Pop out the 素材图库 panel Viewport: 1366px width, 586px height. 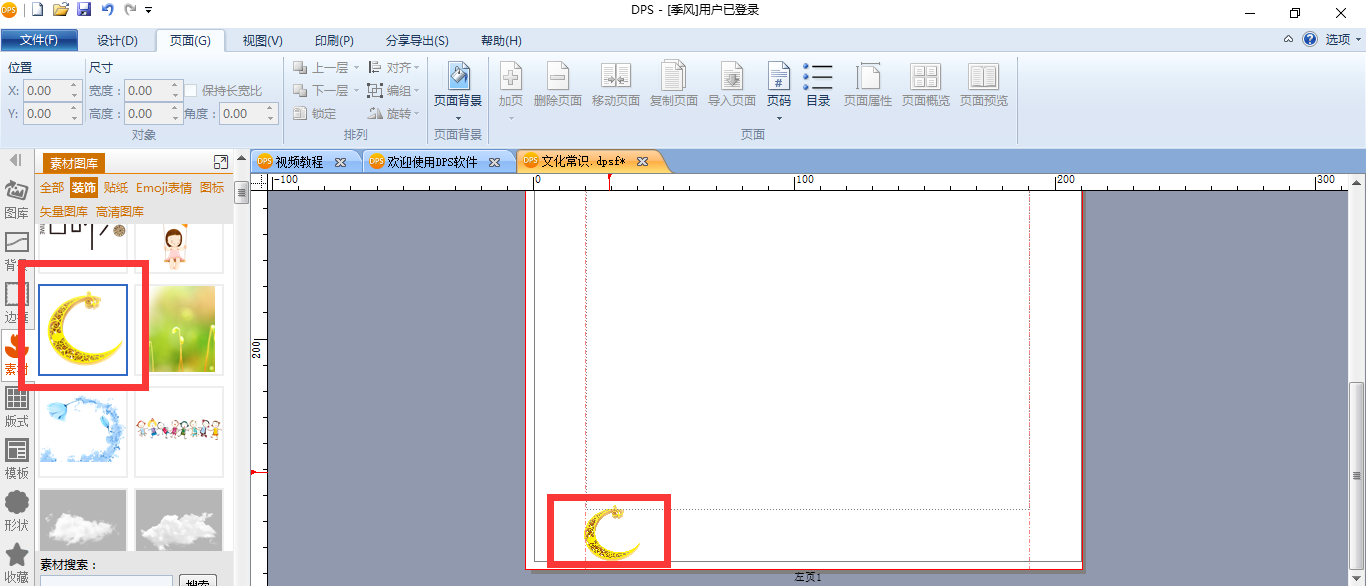click(221, 162)
